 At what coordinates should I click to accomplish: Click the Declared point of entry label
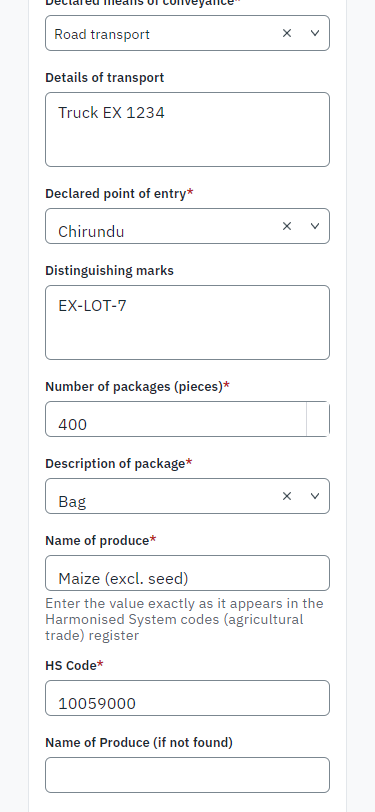coord(119,194)
